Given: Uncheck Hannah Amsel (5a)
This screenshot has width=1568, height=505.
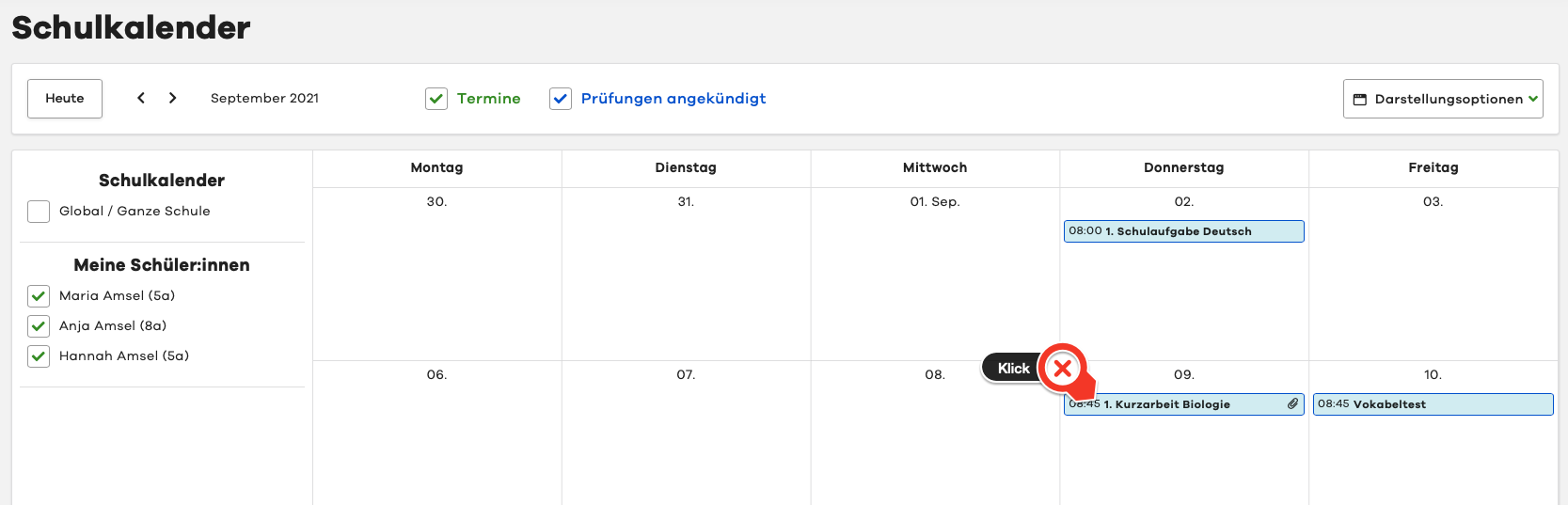Looking at the screenshot, I should (x=39, y=356).
